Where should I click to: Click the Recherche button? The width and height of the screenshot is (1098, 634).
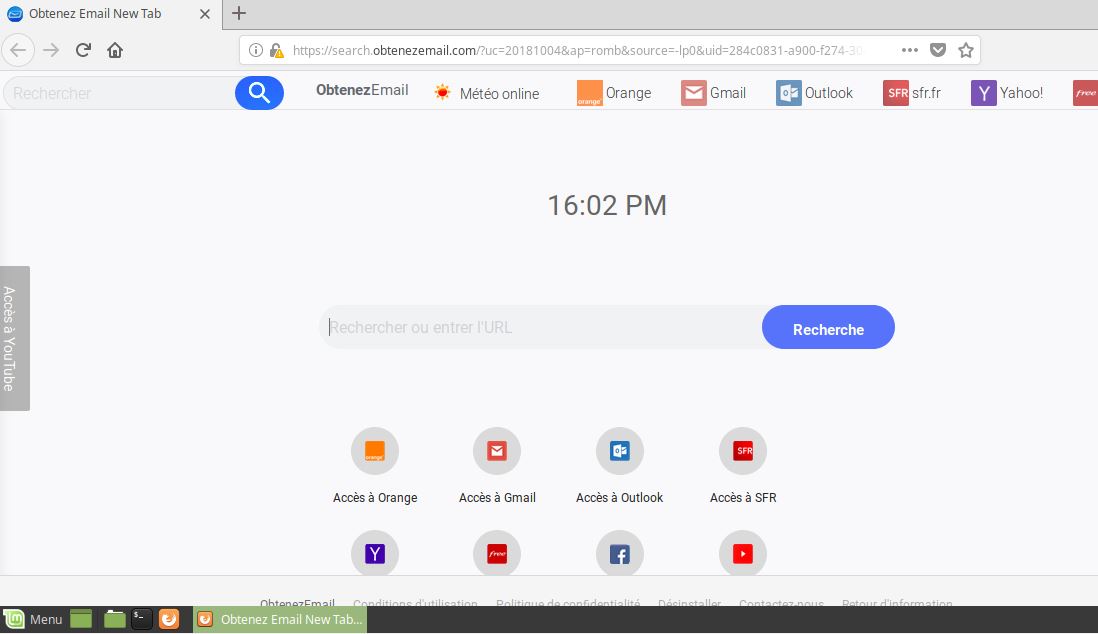(x=828, y=327)
